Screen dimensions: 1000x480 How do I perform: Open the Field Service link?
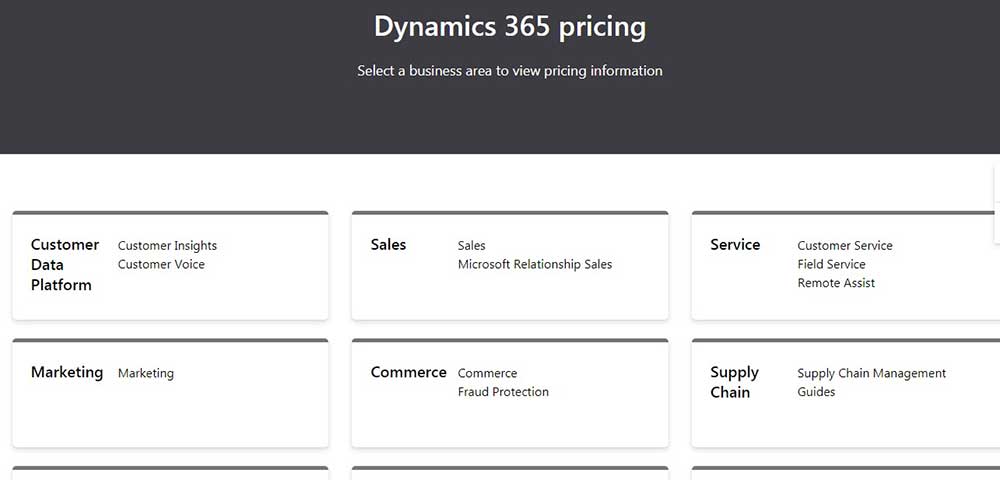831,264
